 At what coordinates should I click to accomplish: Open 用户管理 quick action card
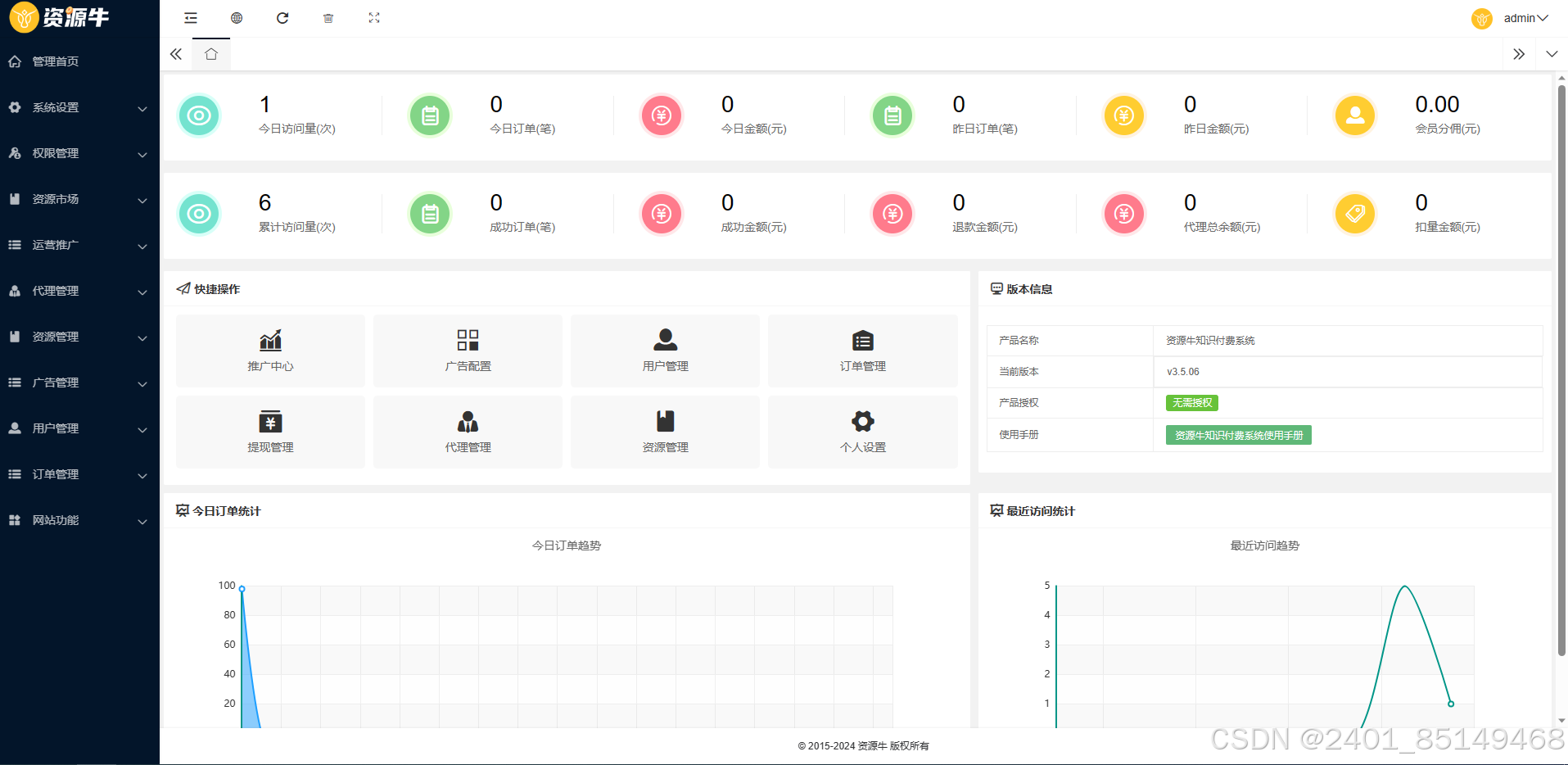pos(665,351)
